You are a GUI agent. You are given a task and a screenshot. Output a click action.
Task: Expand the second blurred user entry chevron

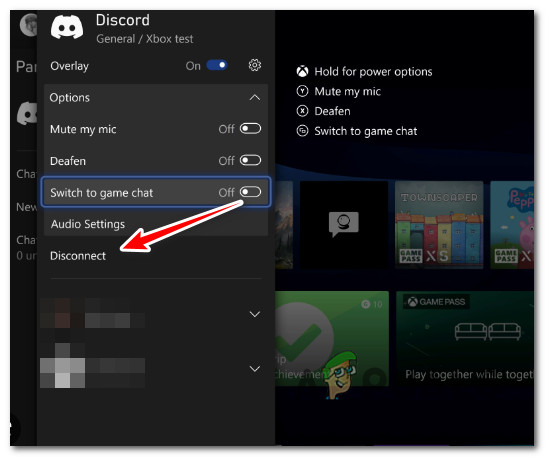pos(255,368)
